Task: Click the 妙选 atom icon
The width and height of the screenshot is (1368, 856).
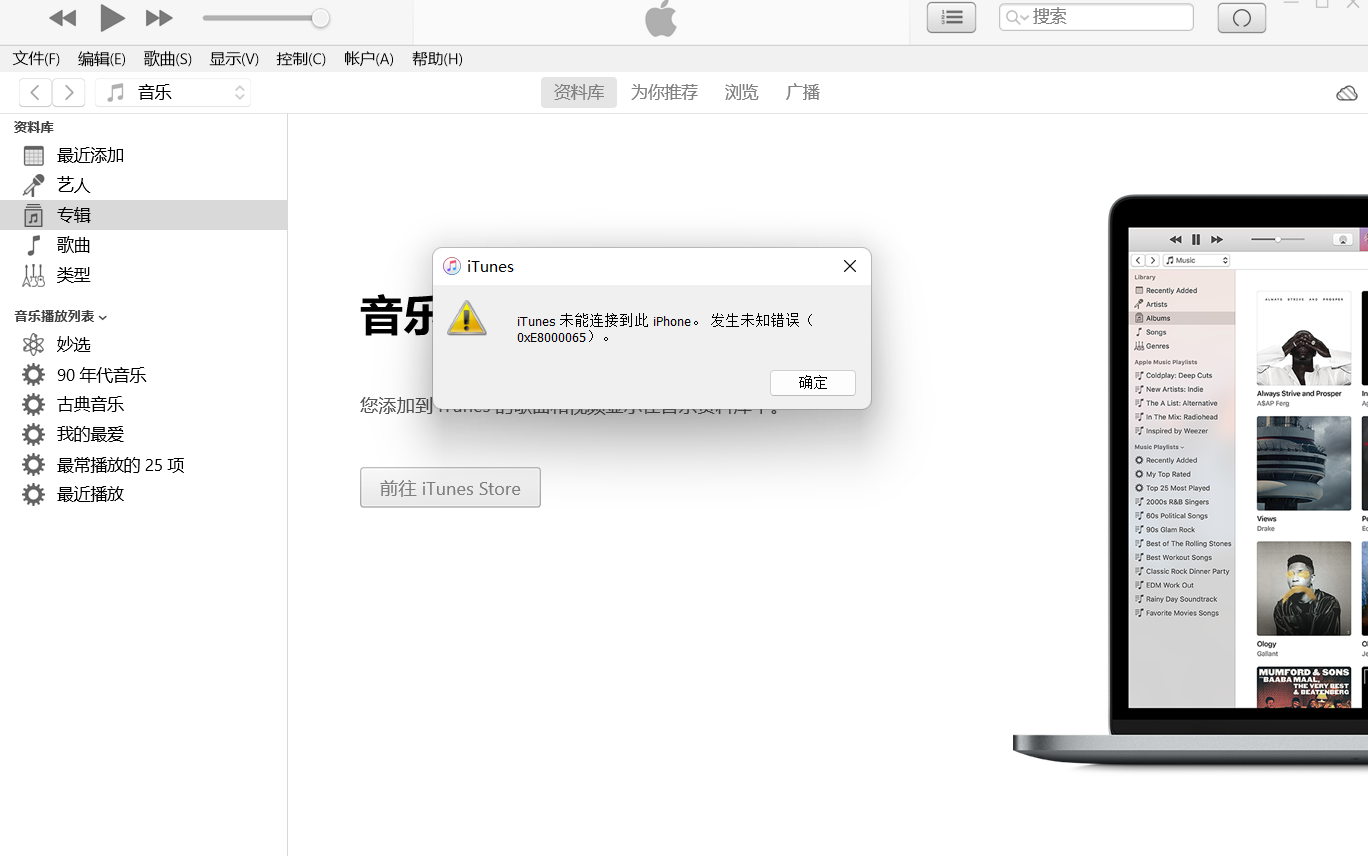Action: coord(34,345)
